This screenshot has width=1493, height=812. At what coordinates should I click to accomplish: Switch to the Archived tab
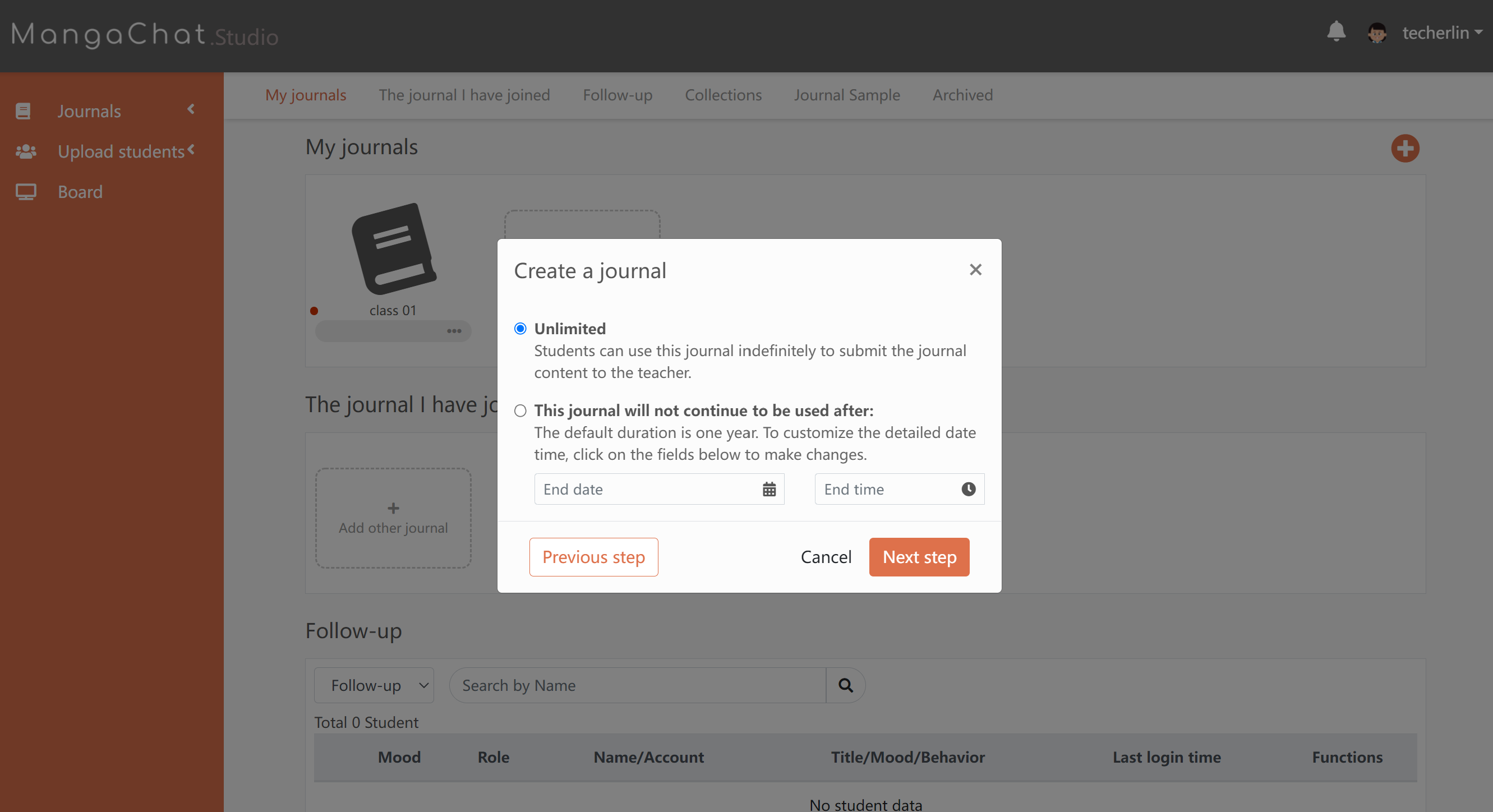coord(962,95)
